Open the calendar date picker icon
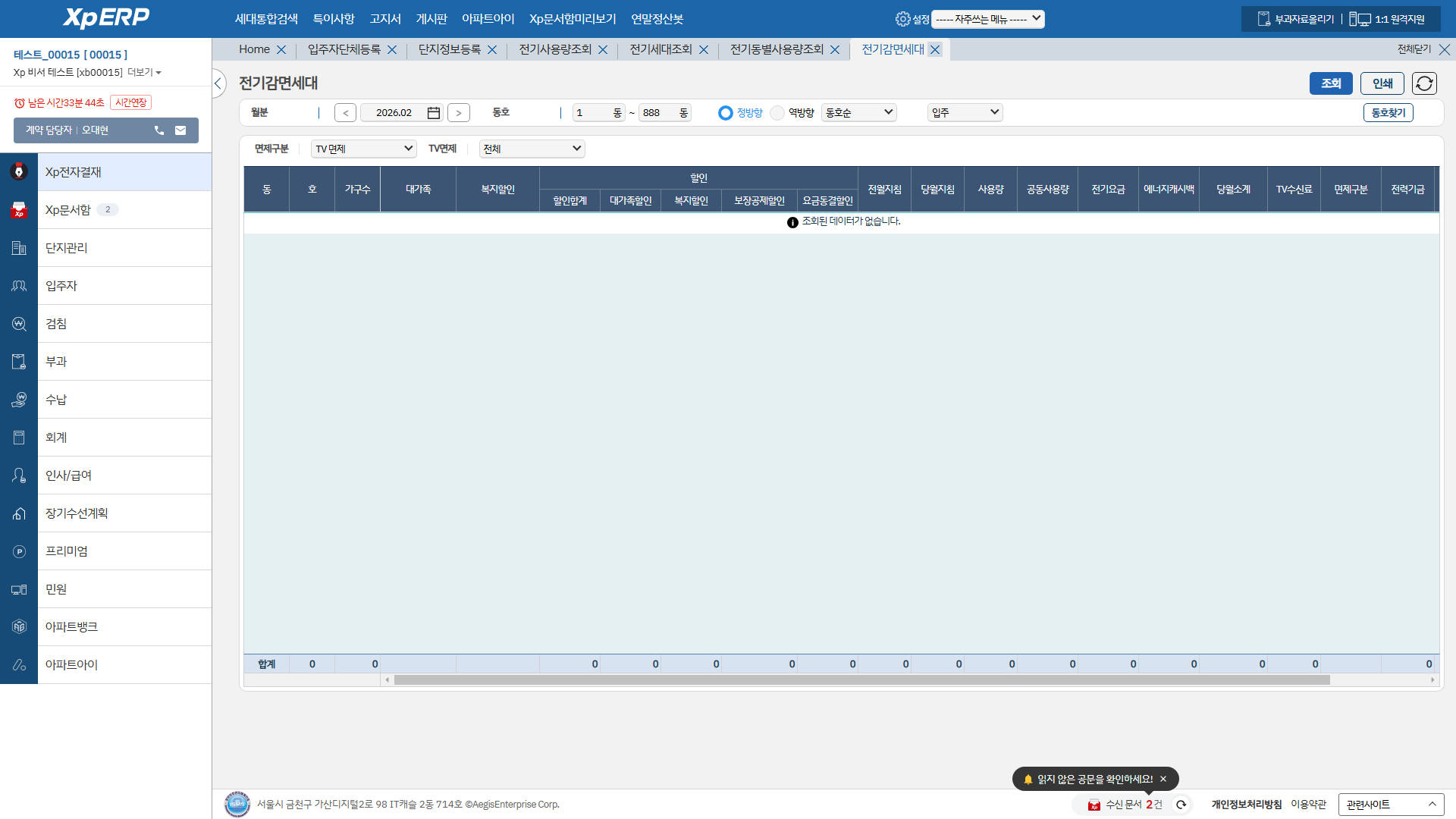Image resolution: width=1456 pixels, height=819 pixels. point(434,113)
